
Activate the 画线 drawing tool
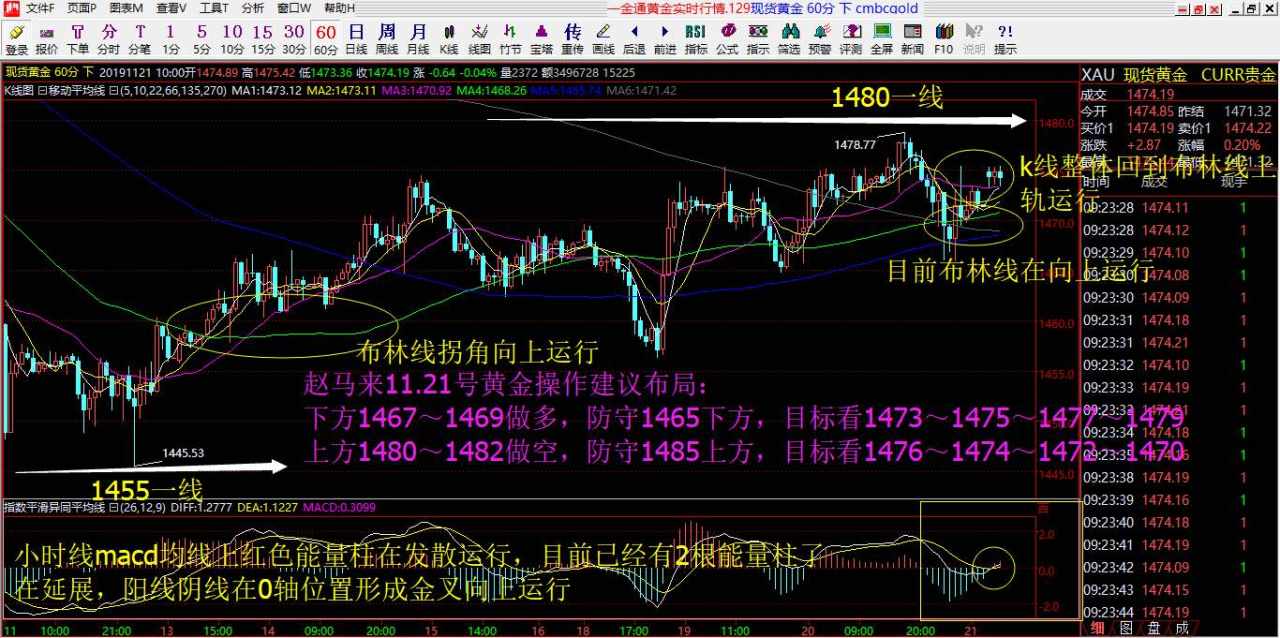click(603, 39)
